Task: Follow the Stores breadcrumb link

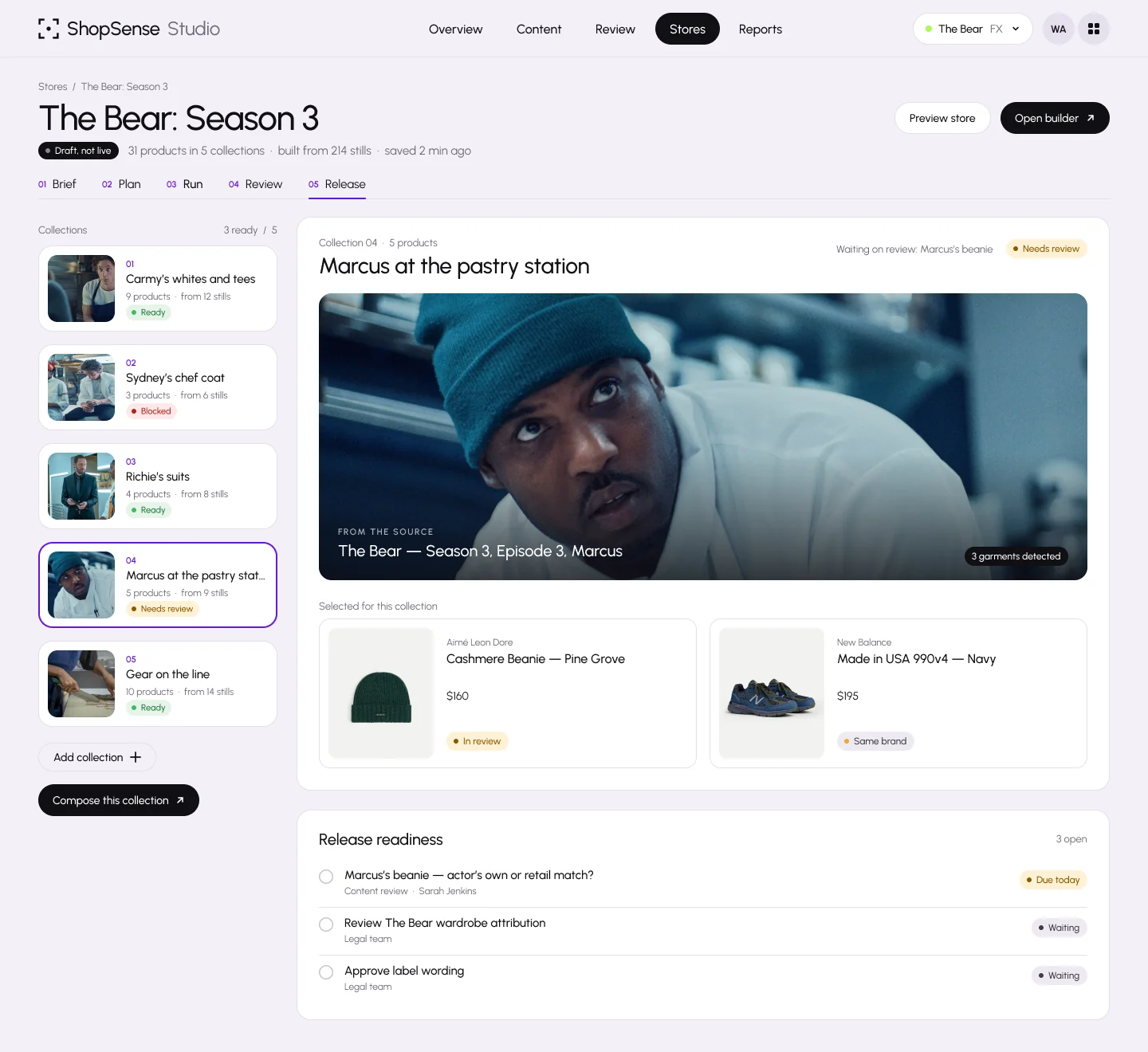Action: point(53,87)
